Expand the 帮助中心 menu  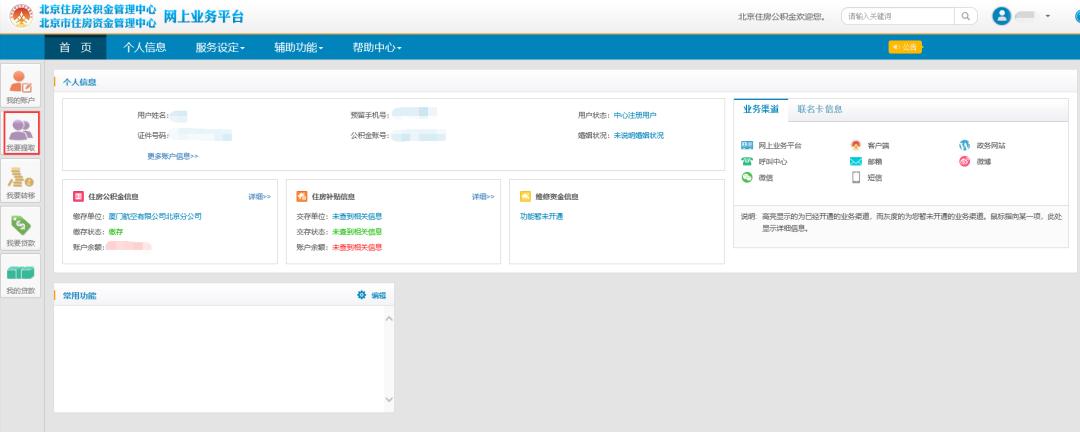click(x=377, y=48)
